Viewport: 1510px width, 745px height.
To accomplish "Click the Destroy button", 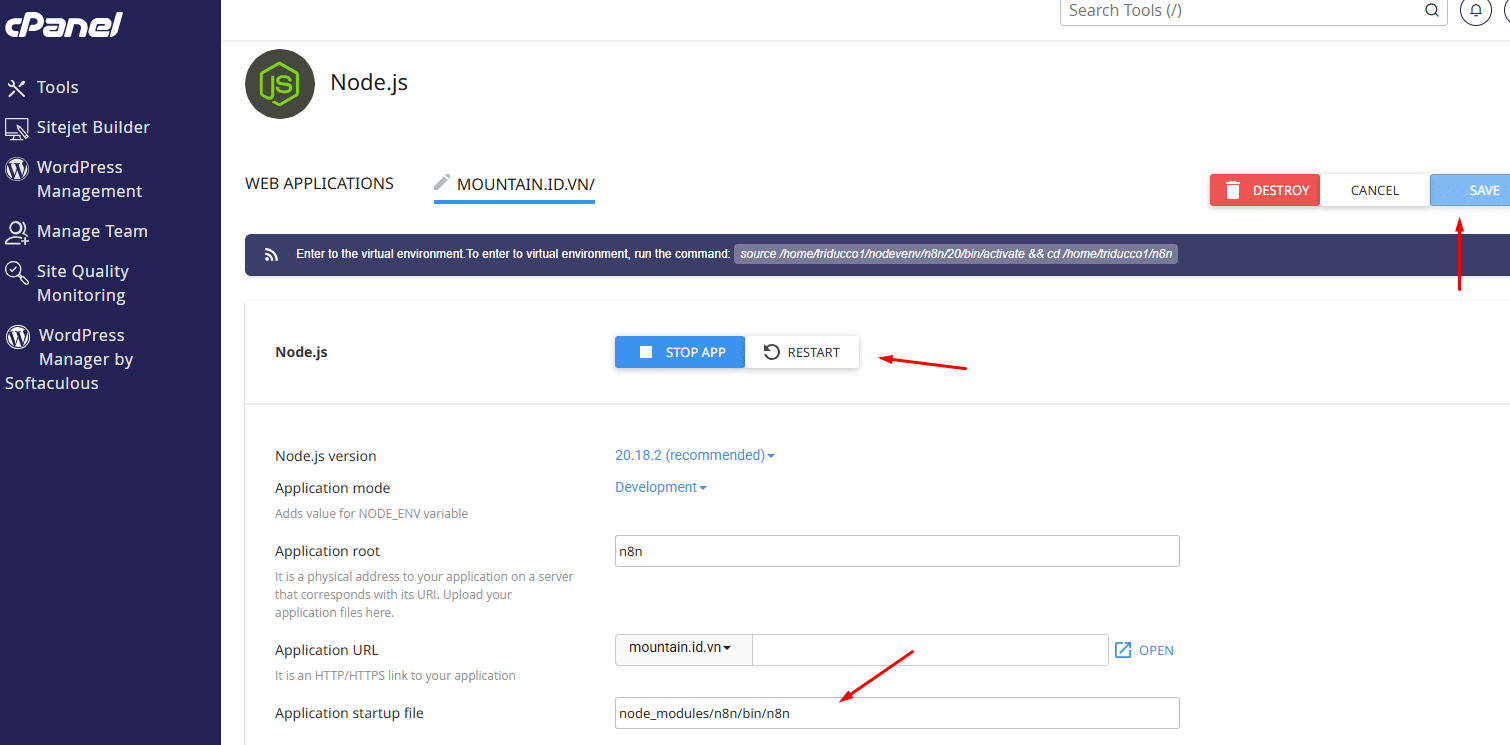I will [x=1265, y=190].
